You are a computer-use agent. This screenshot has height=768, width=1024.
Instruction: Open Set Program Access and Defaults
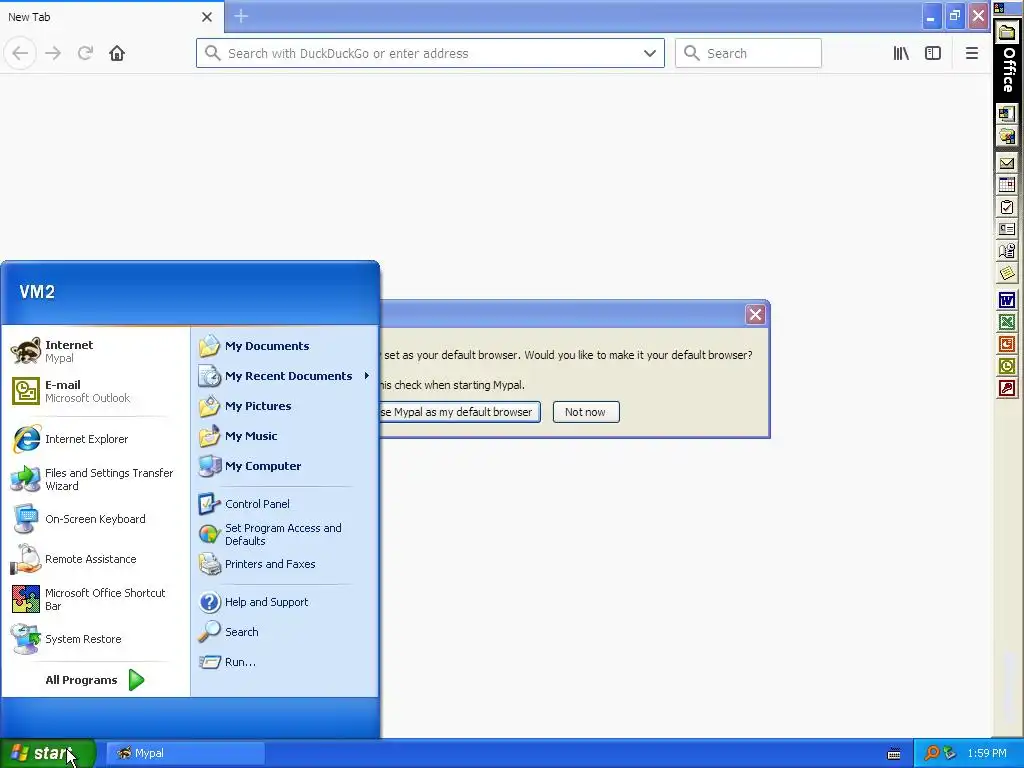[284, 534]
